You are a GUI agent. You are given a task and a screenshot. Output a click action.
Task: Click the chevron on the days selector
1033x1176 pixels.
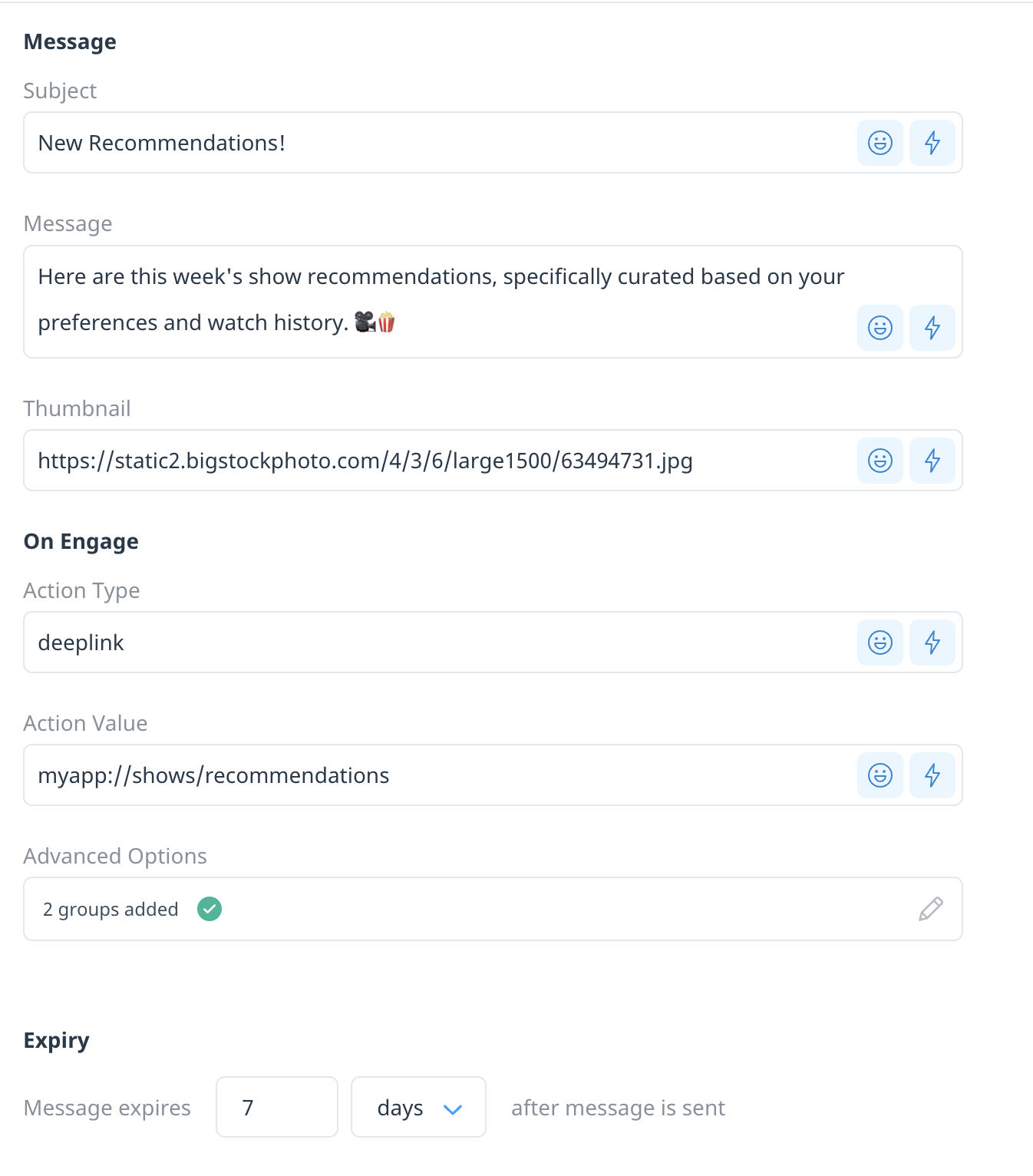[x=453, y=1108]
